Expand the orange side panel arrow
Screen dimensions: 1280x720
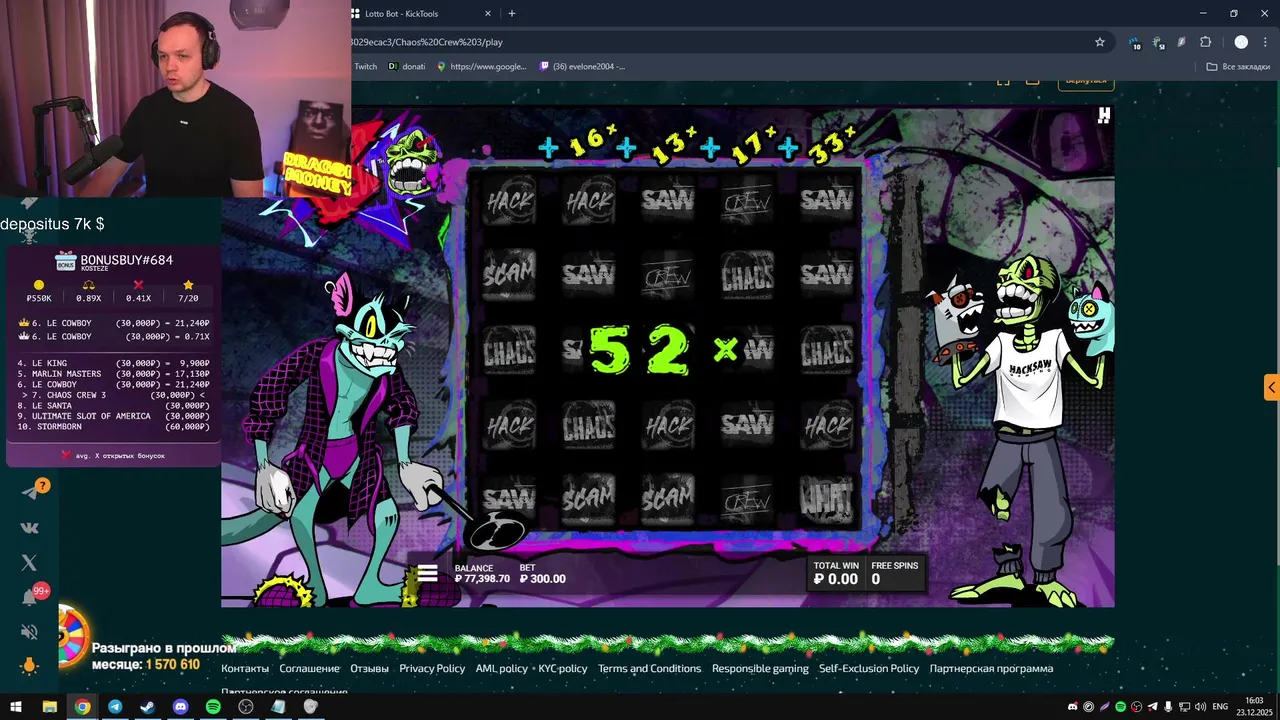click(x=1271, y=387)
